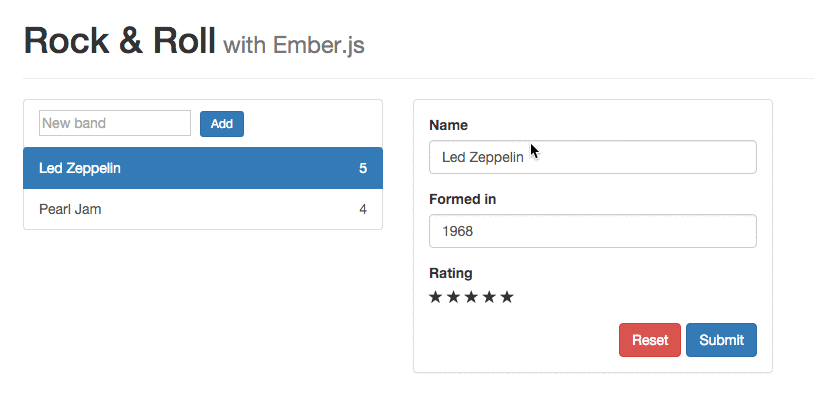Submit the band details form
Image resolution: width=814 pixels, height=407 pixels.
[721, 340]
